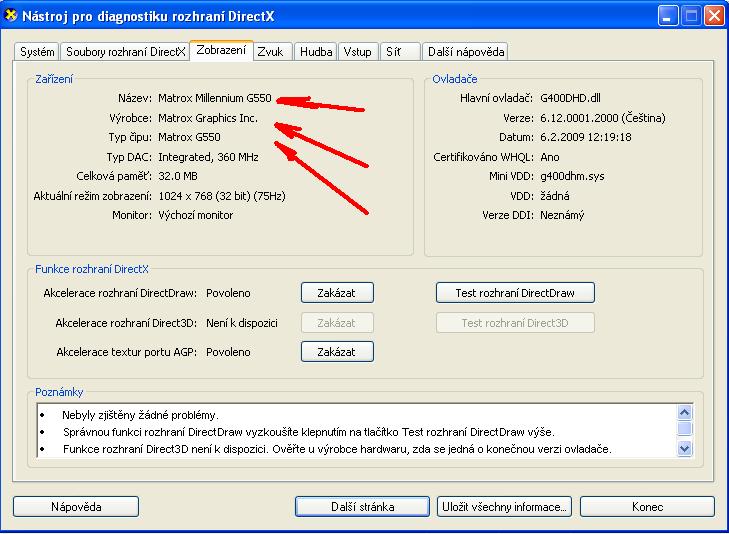Image resolution: width=729 pixels, height=534 pixels.
Task: Click WHQL certified value Ano
Action: tap(550, 157)
